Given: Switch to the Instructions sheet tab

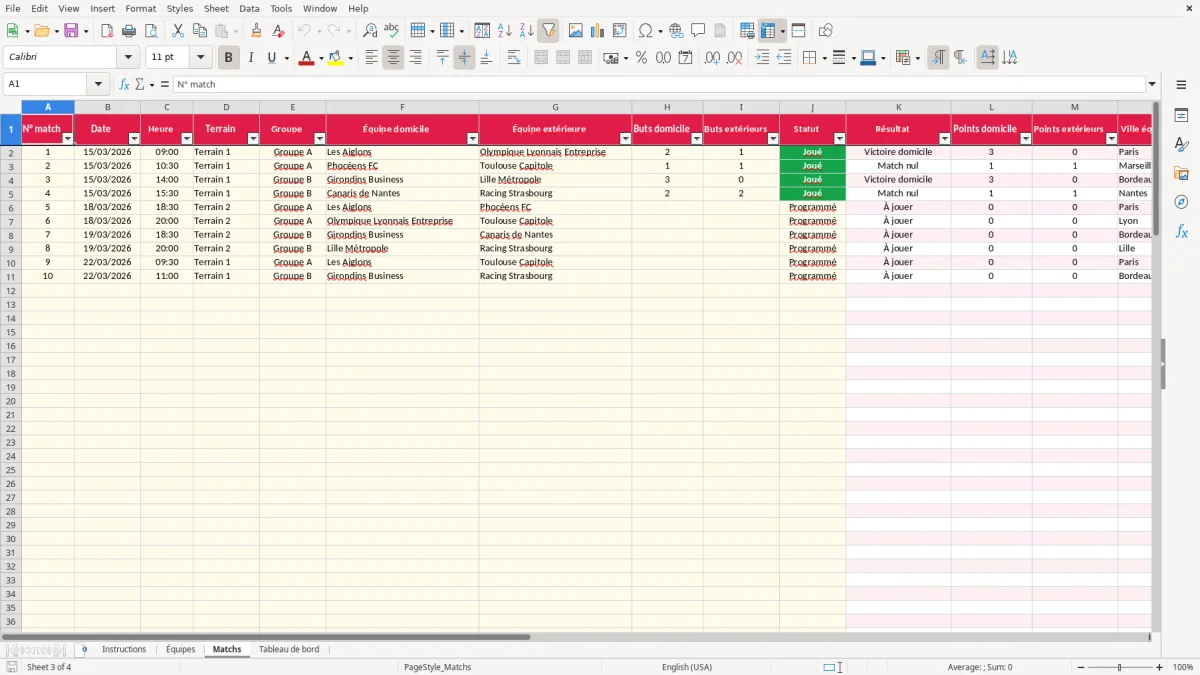Looking at the screenshot, I should point(124,649).
